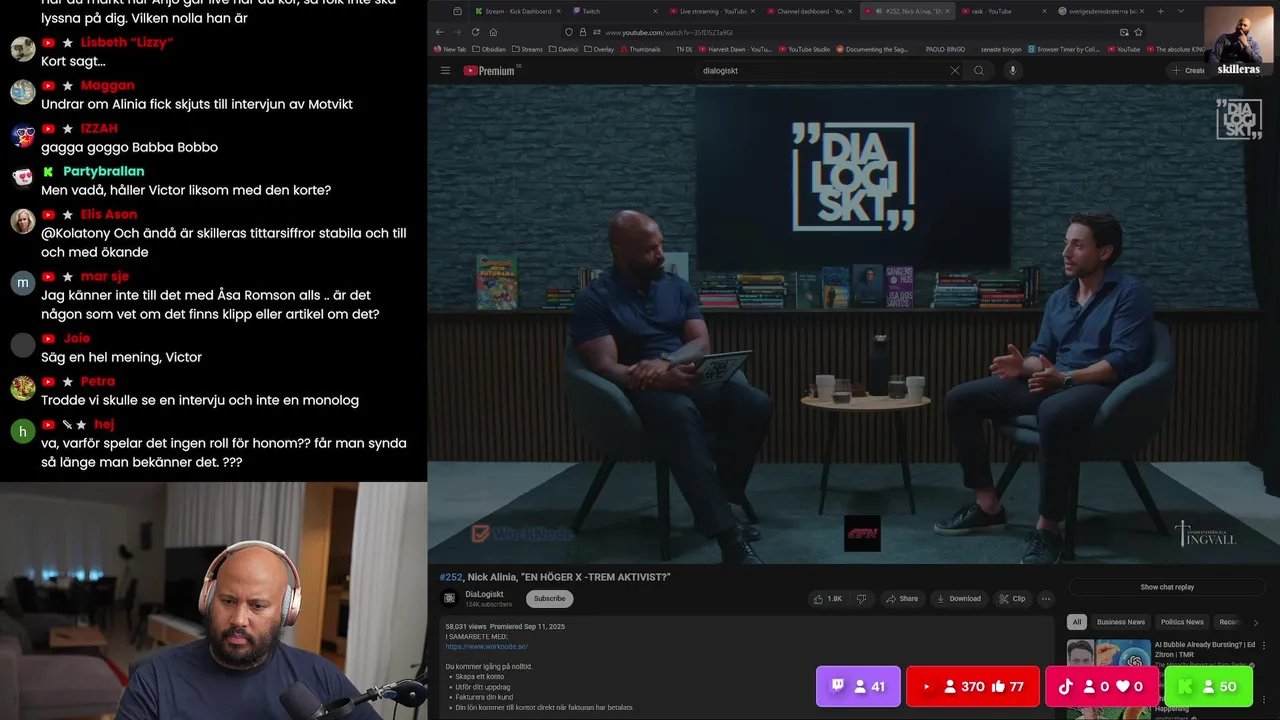Screen dimensions: 1280x720
Task: Click Petra's message 'Trodde vi skulle se en intervju'
Action: [199, 400]
